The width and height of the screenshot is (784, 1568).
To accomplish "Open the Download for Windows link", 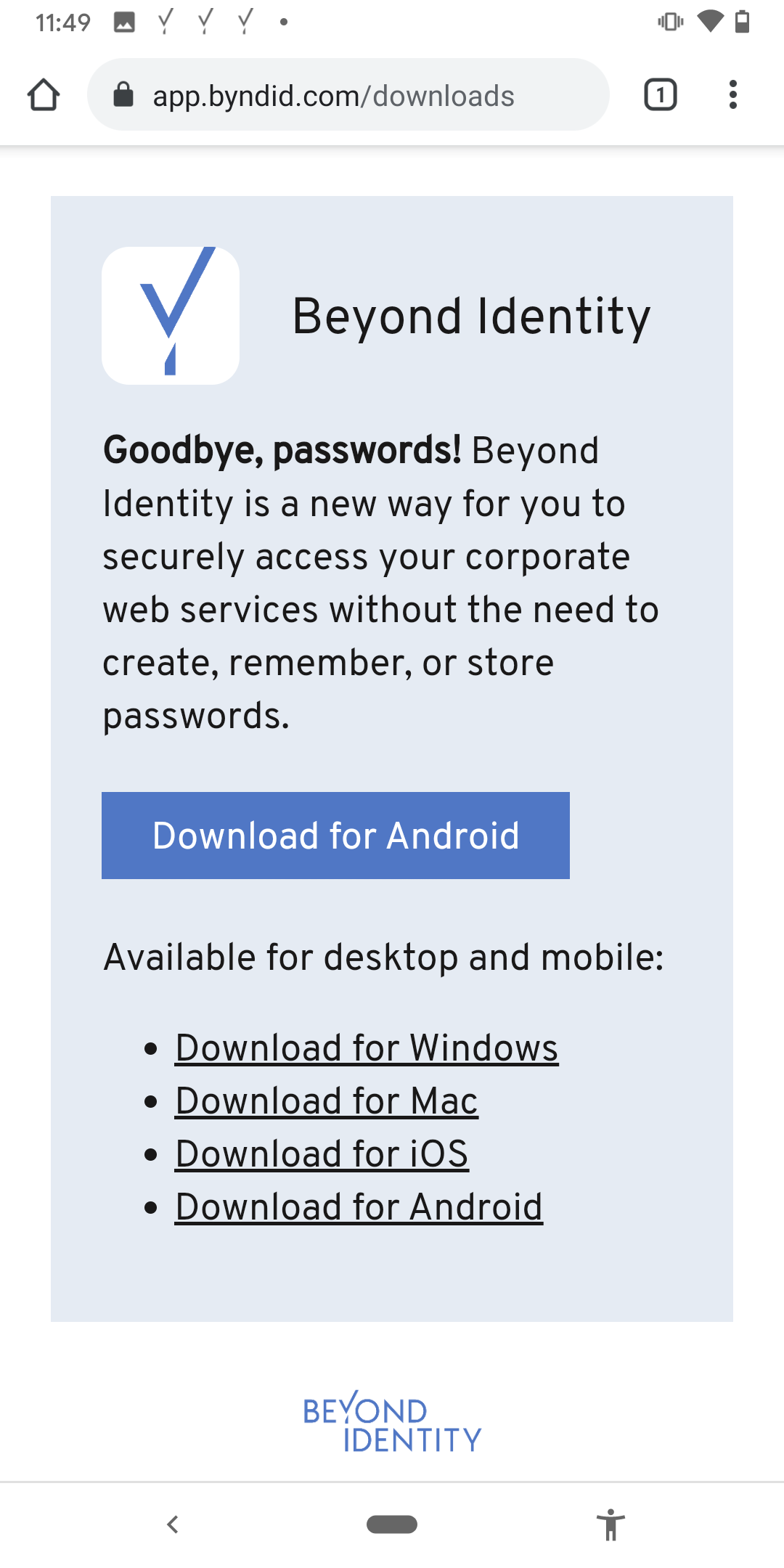I will click(x=366, y=1047).
